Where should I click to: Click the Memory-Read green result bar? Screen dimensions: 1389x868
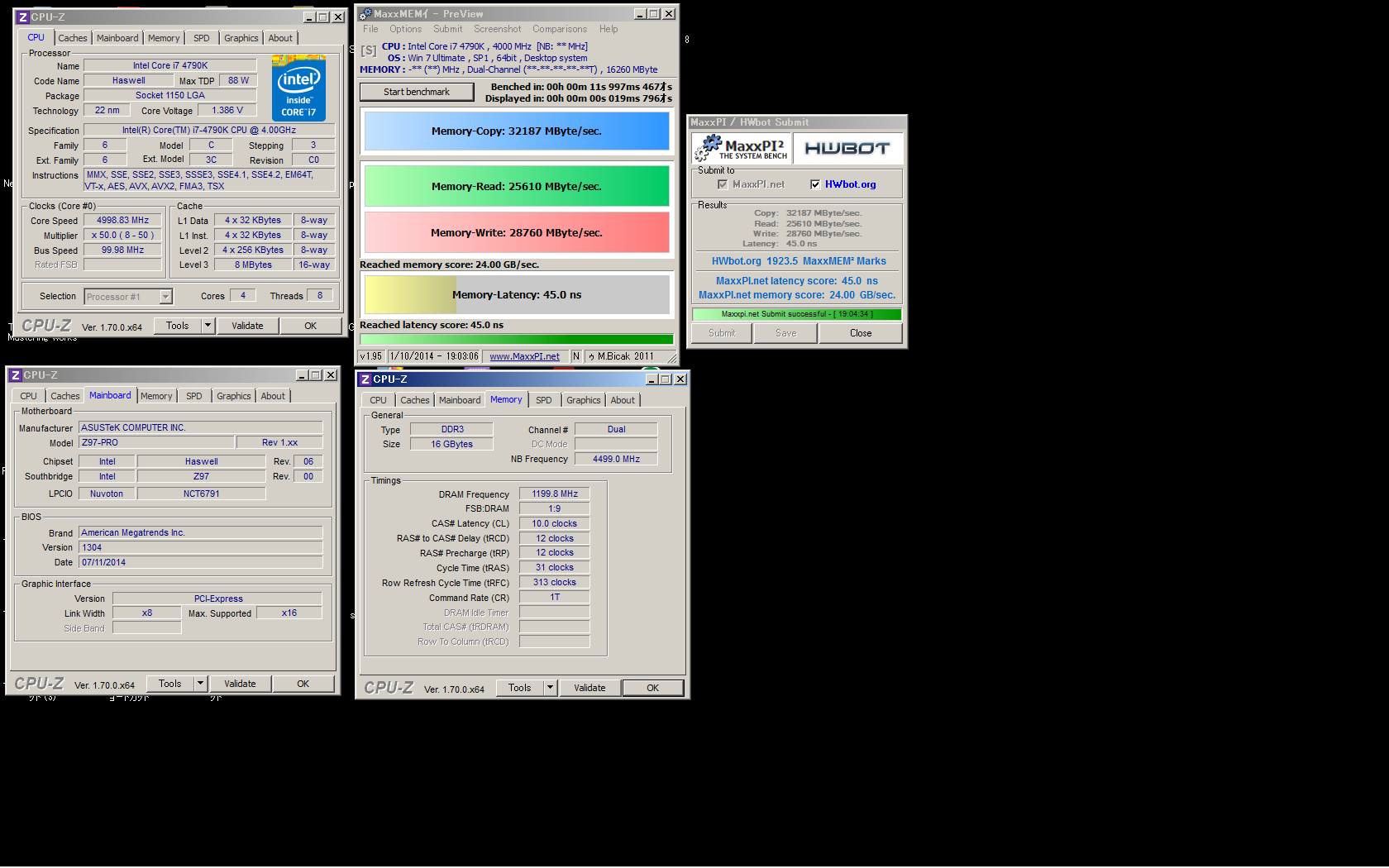(517, 186)
